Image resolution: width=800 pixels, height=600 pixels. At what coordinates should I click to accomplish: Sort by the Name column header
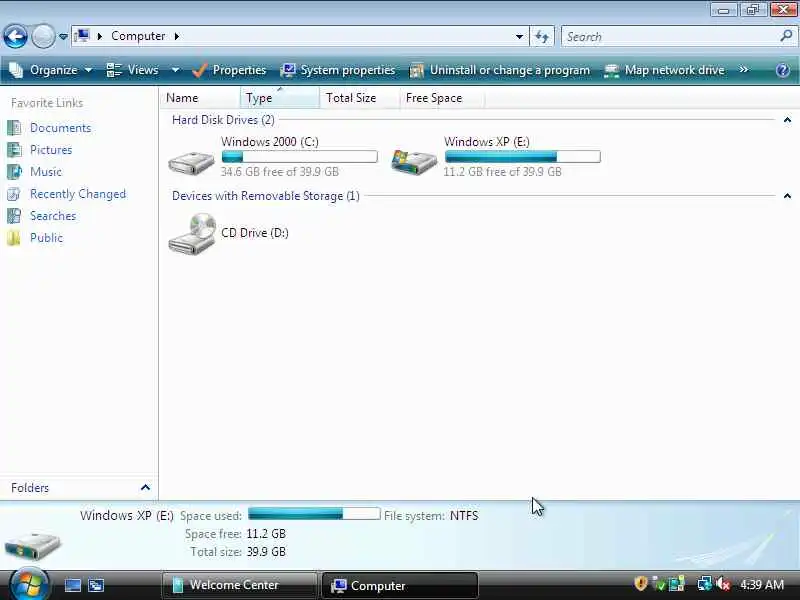[200, 98]
